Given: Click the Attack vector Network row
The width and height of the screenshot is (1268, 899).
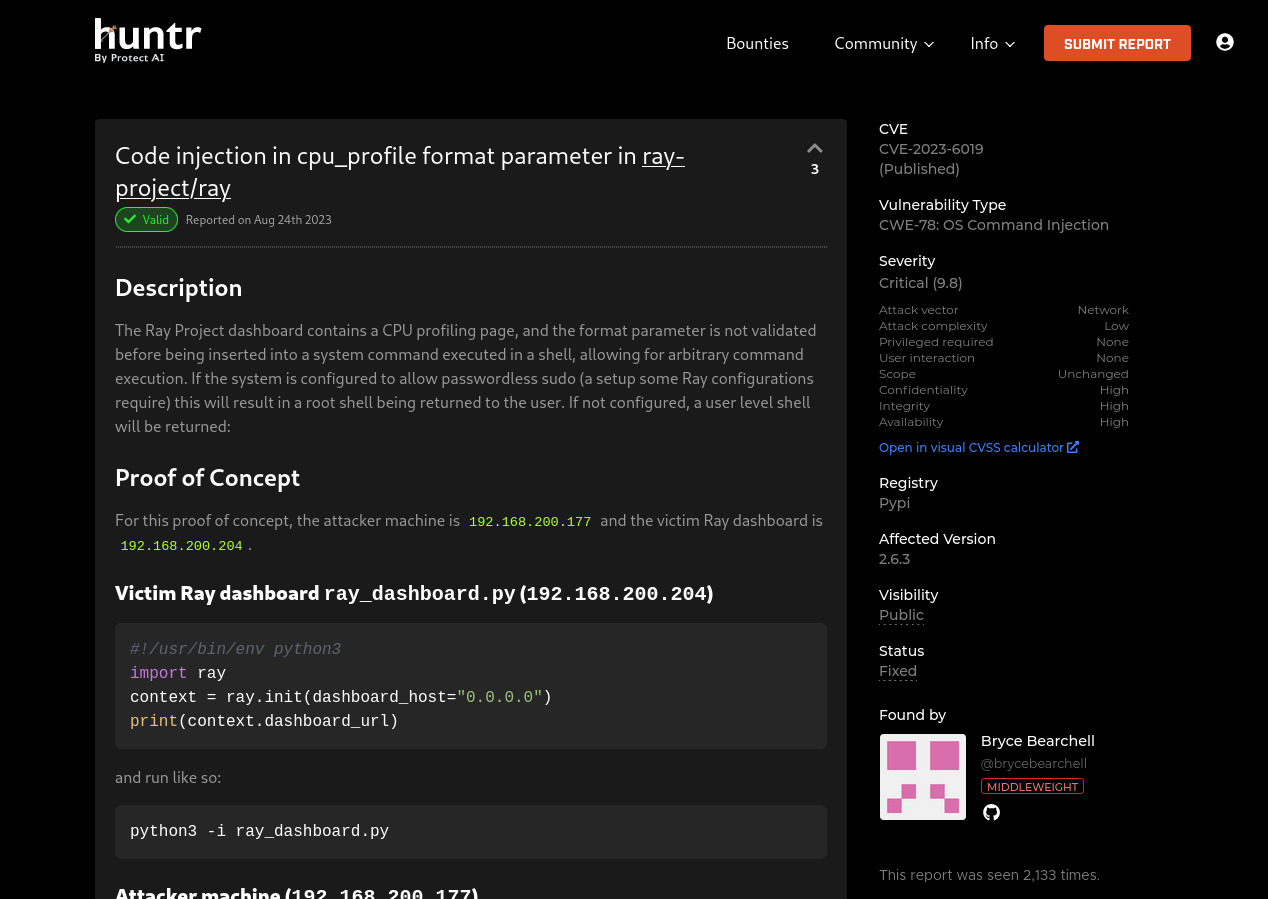Looking at the screenshot, I should [x=1004, y=310].
